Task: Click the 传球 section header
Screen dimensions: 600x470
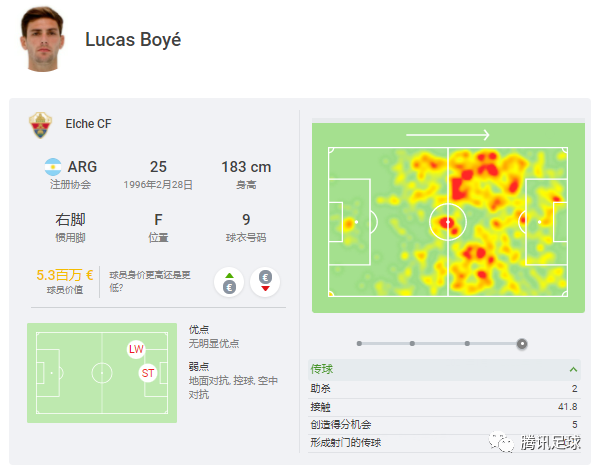Action: click(x=445, y=369)
